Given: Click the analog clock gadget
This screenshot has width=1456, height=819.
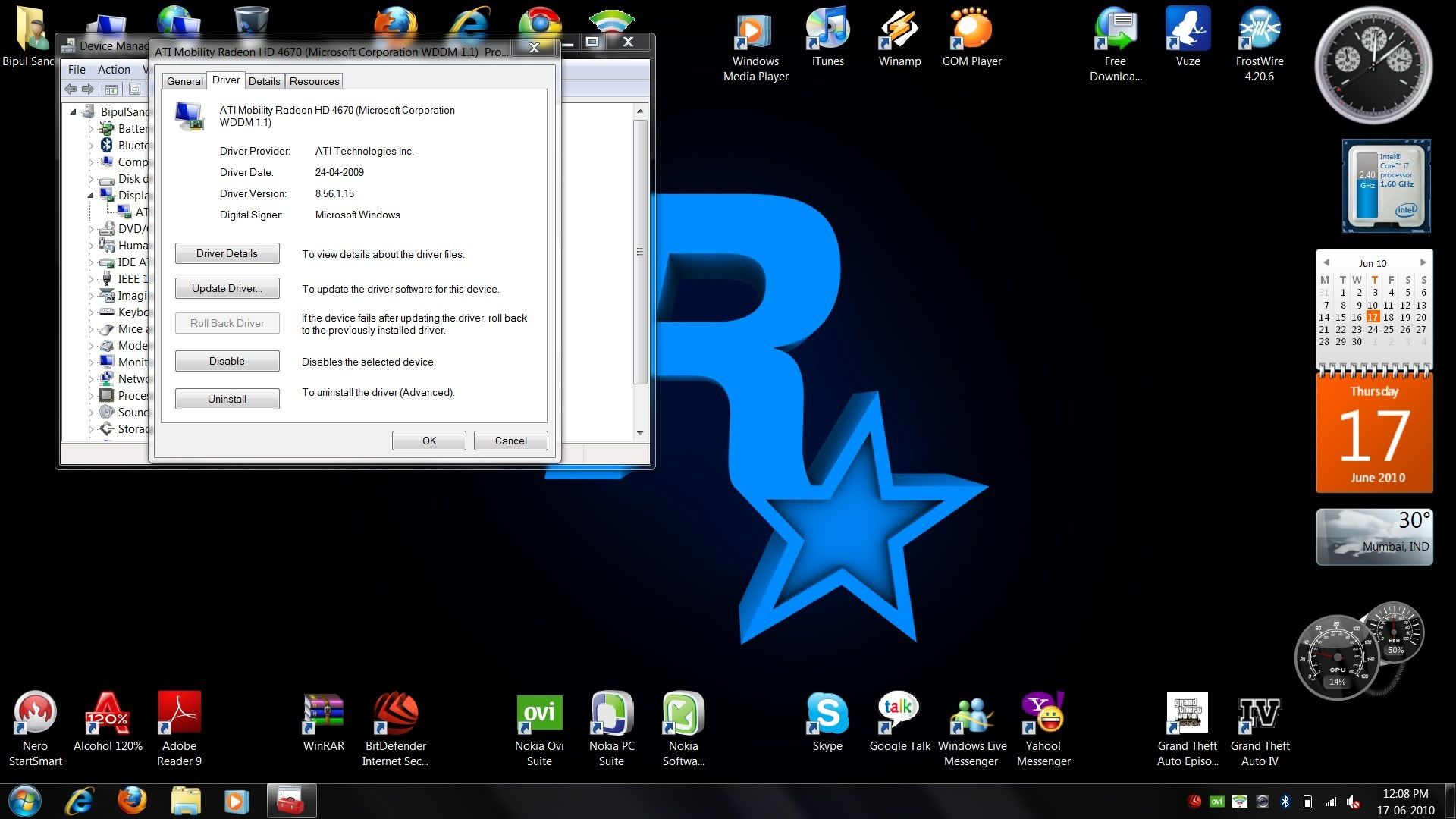Looking at the screenshot, I should (1373, 65).
